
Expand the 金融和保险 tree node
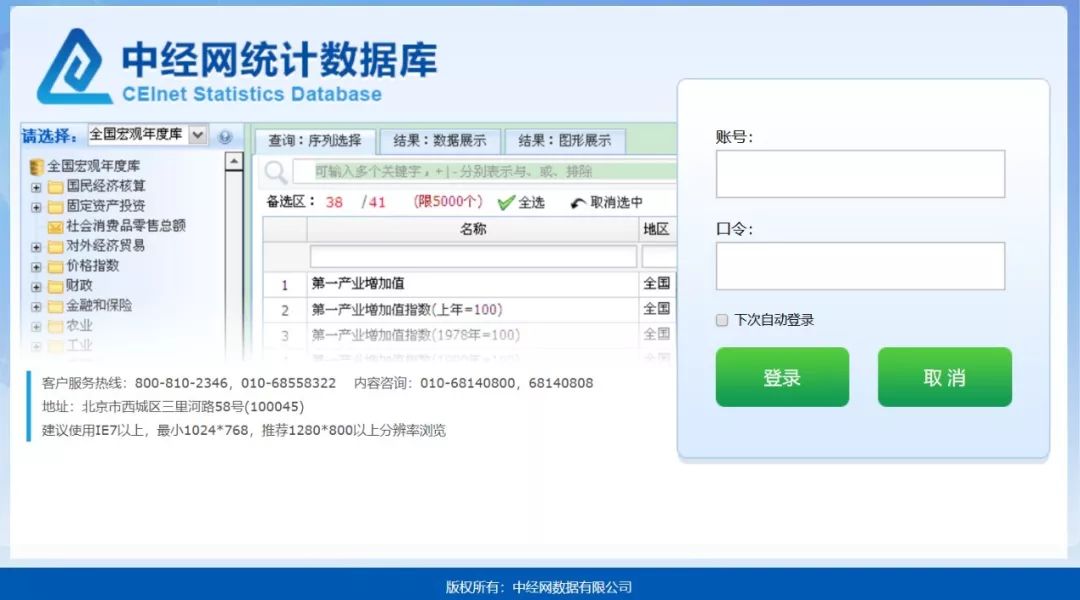point(37,307)
